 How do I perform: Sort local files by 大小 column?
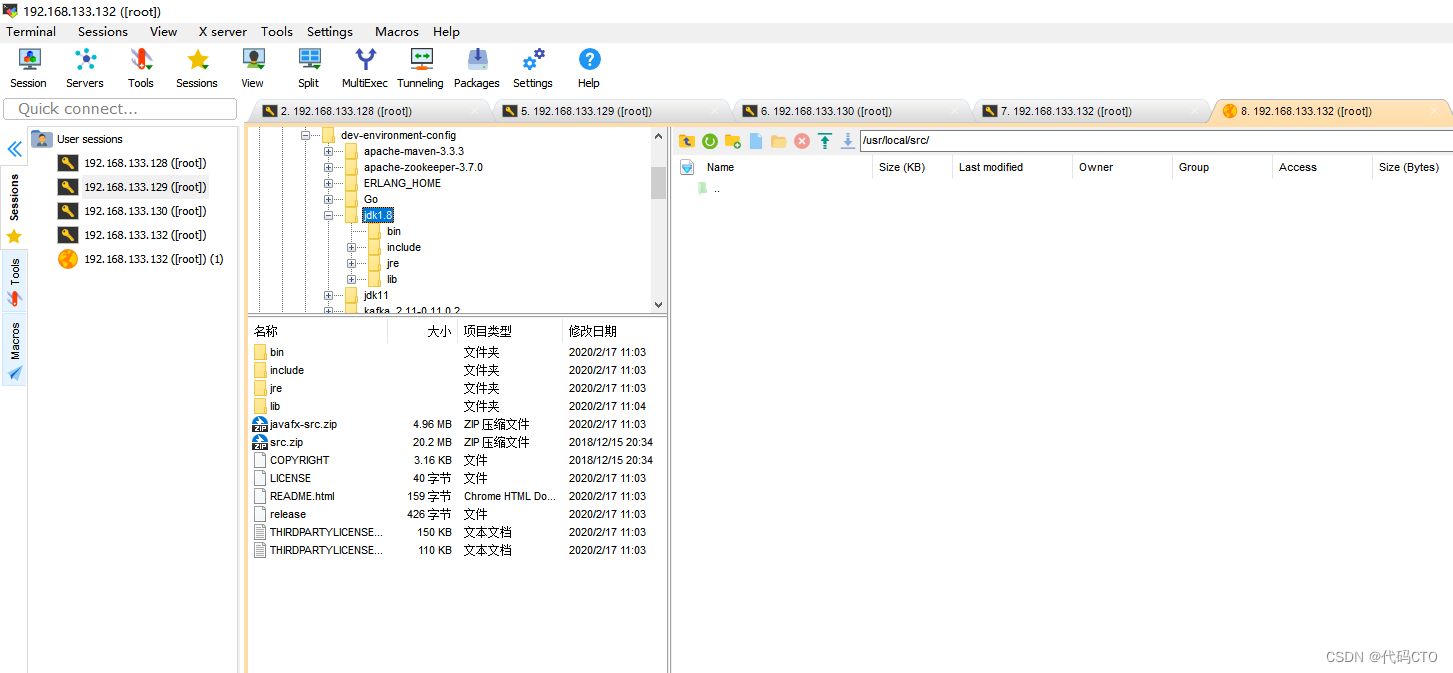click(422, 331)
